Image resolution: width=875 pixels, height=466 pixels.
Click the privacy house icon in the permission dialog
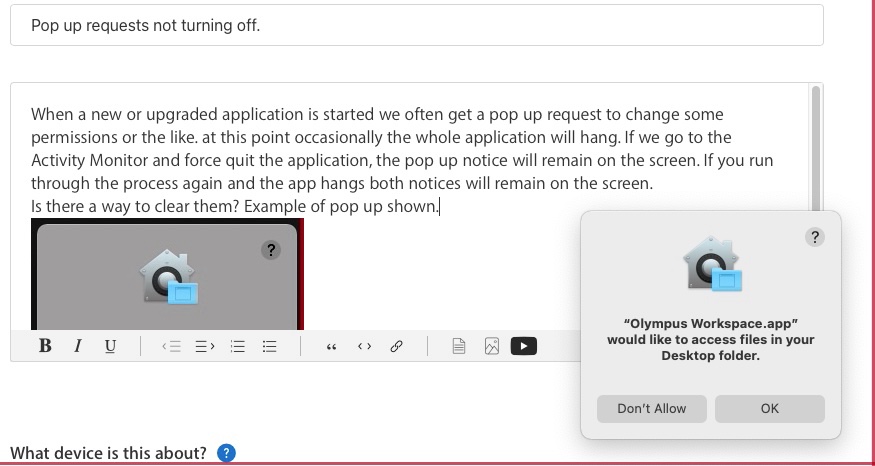(713, 263)
